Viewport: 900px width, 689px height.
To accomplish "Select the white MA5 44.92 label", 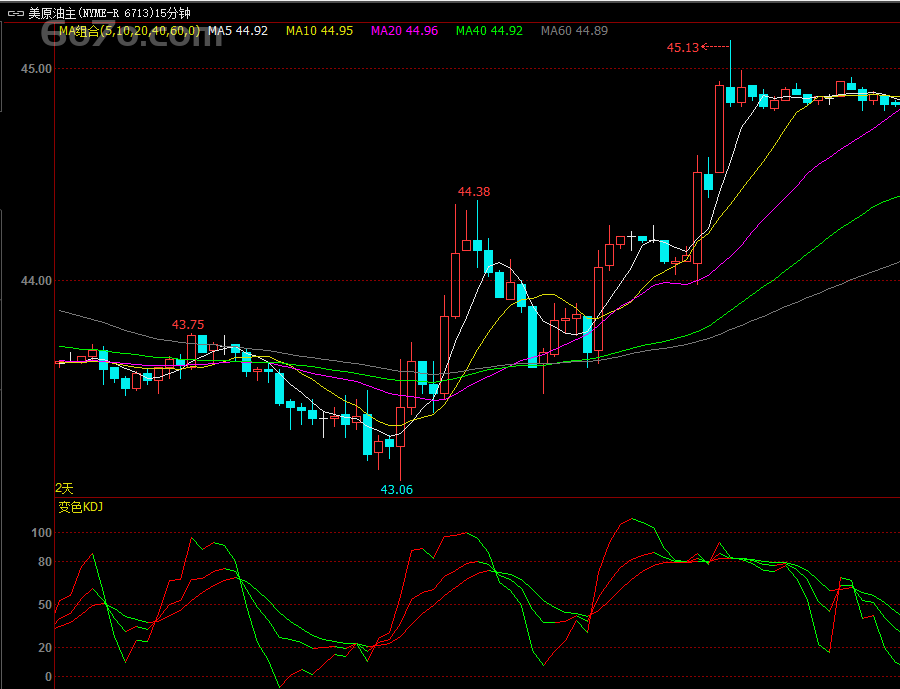I will 238,31.
